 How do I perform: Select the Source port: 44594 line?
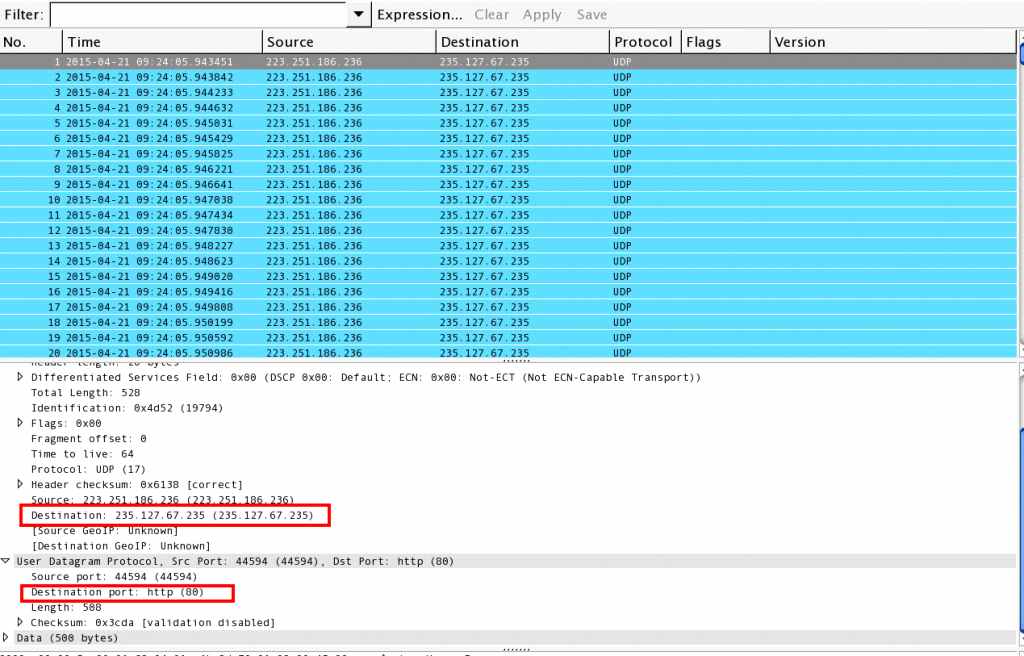pos(114,576)
